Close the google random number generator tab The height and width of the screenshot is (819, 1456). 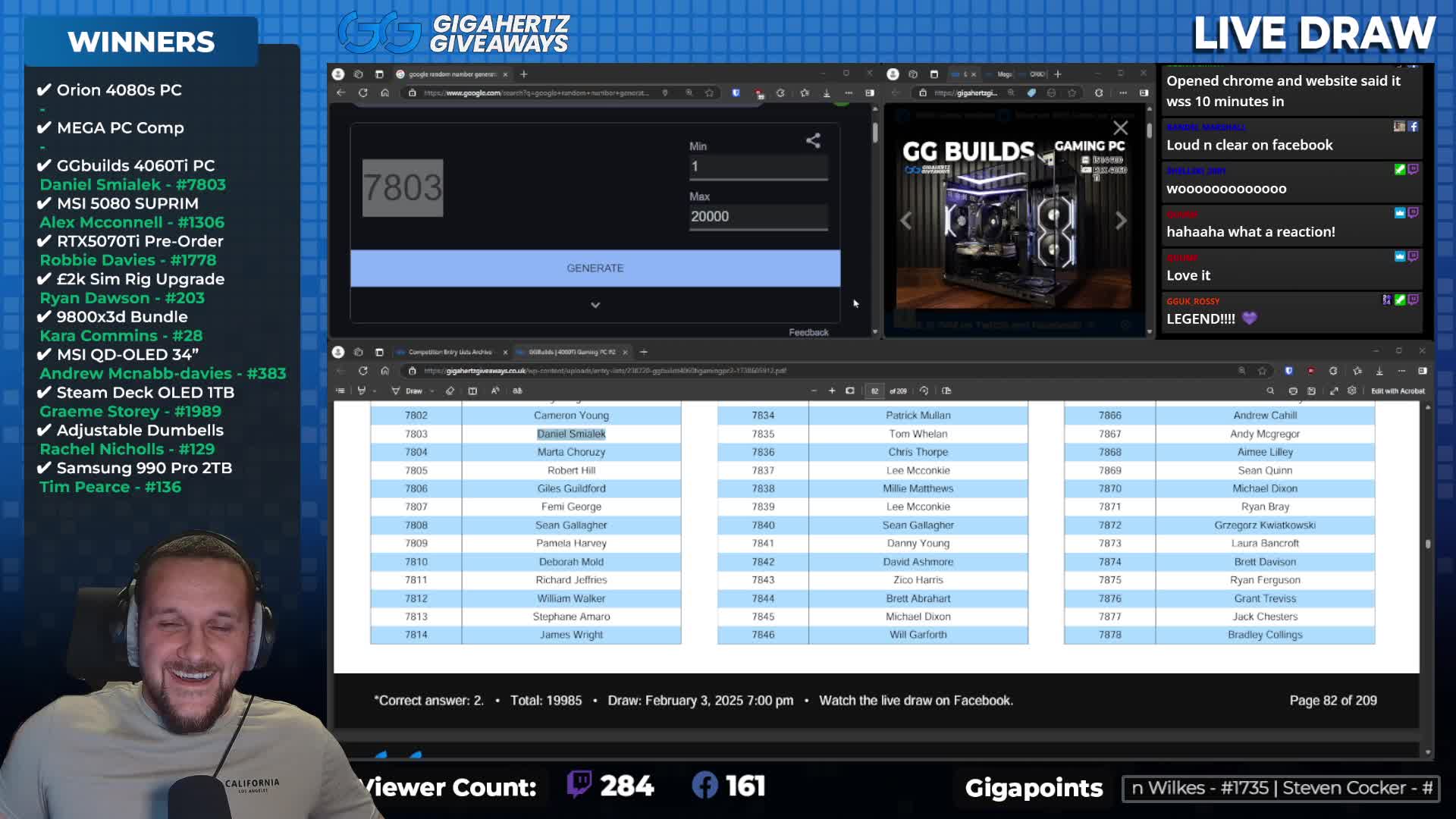tap(504, 74)
